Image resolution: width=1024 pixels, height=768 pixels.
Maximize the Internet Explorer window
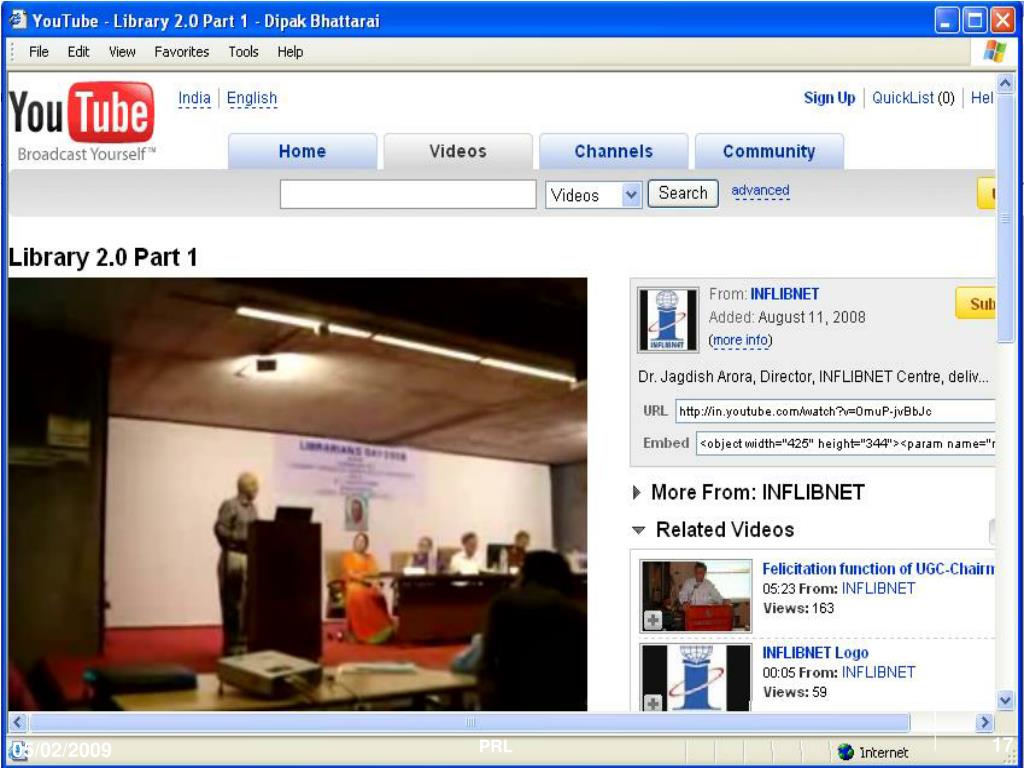975,20
